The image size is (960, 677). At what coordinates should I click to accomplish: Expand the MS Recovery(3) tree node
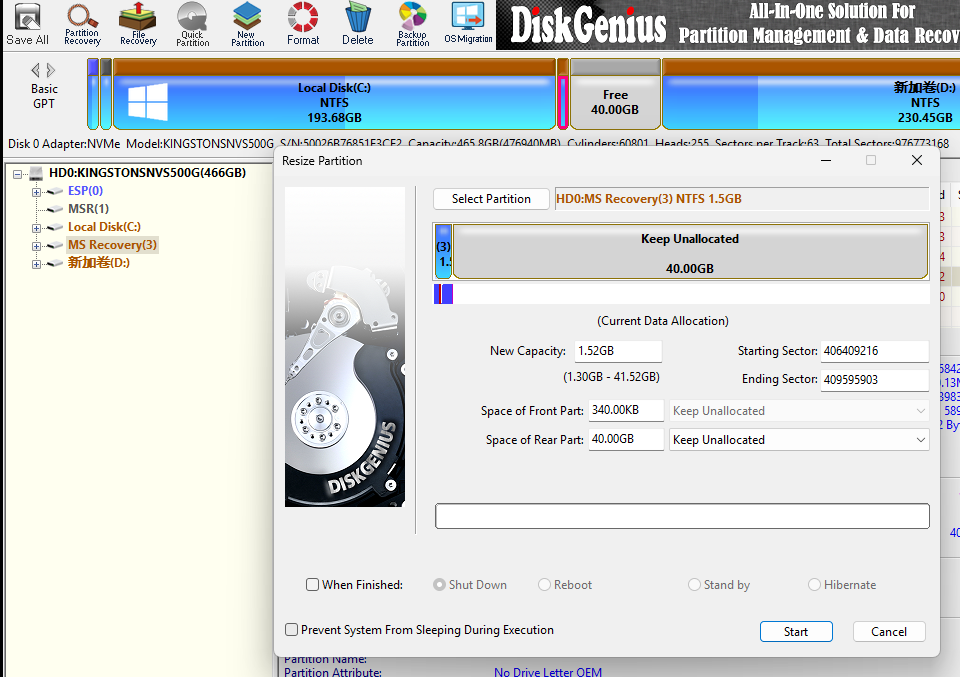(36, 246)
